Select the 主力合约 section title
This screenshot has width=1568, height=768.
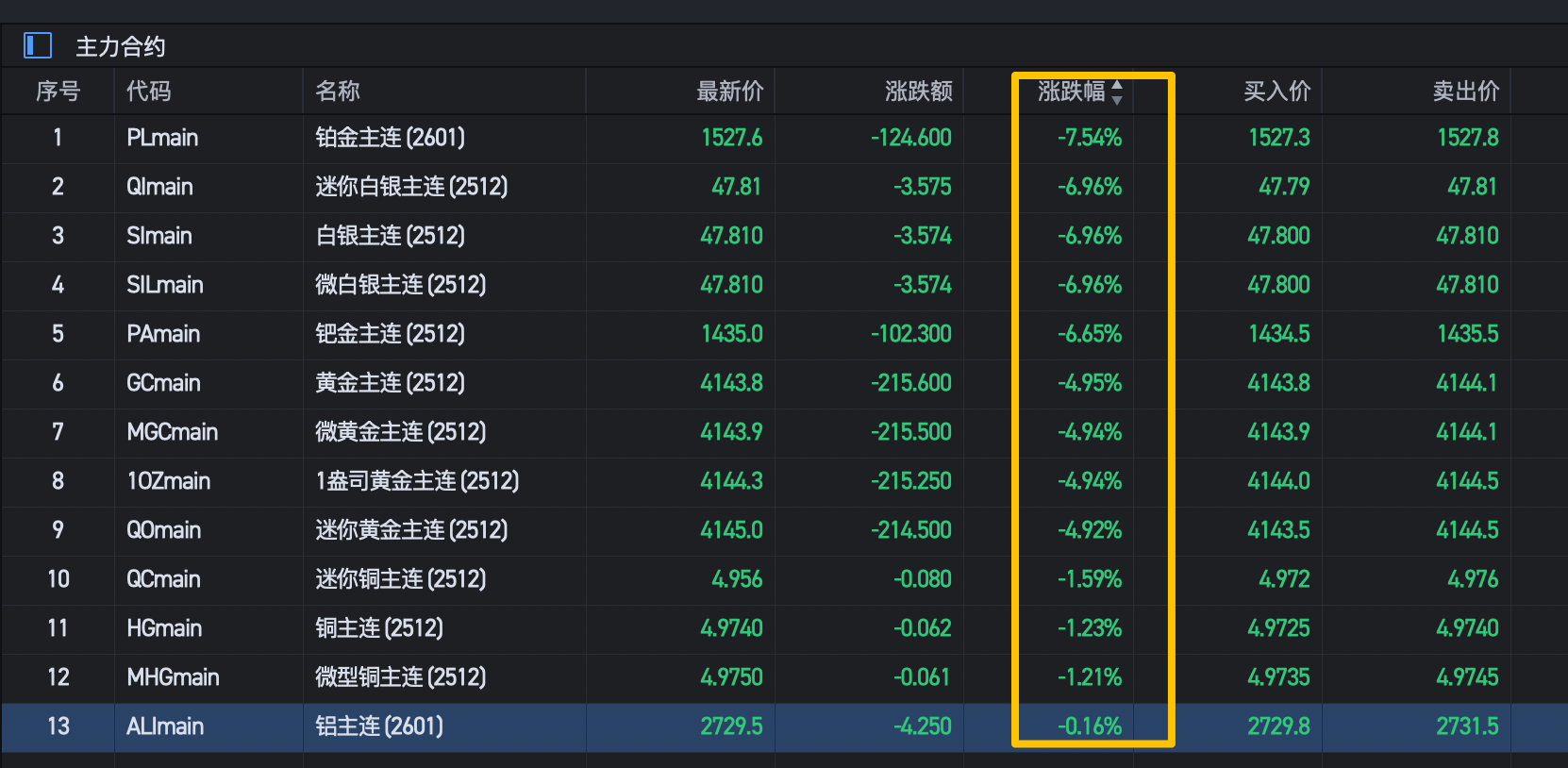121,46
